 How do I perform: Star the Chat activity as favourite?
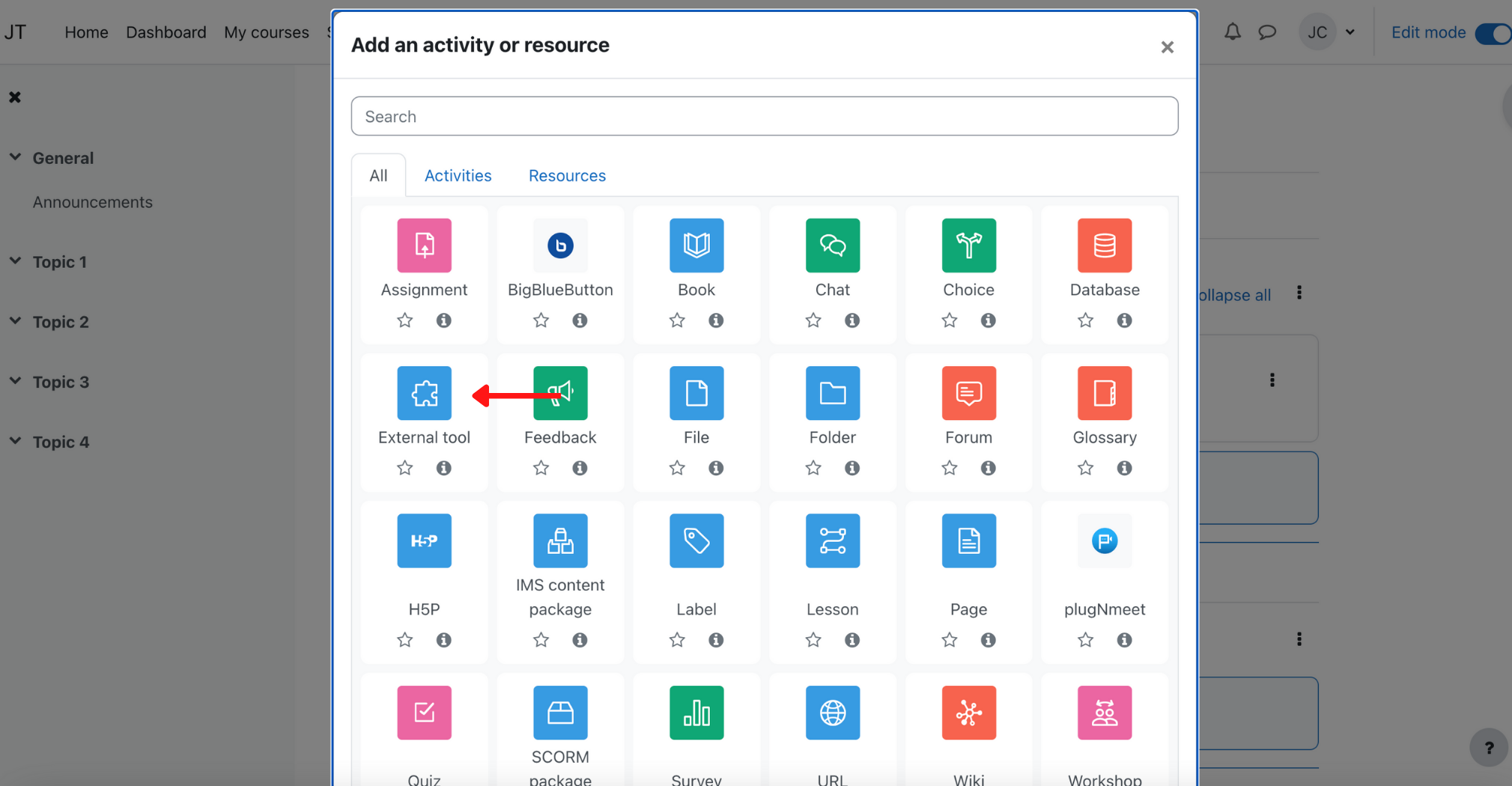(813, 320)
